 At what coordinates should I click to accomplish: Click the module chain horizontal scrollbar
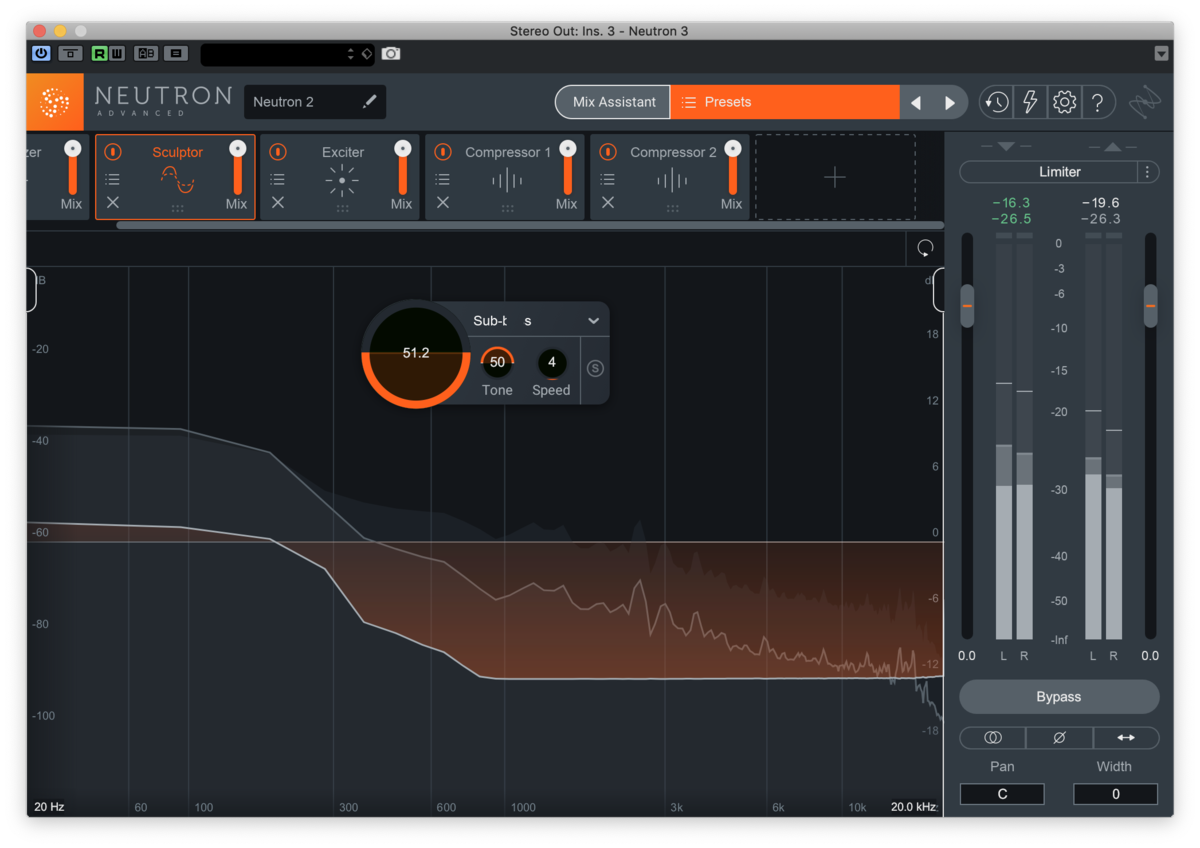tap(530, 225)
